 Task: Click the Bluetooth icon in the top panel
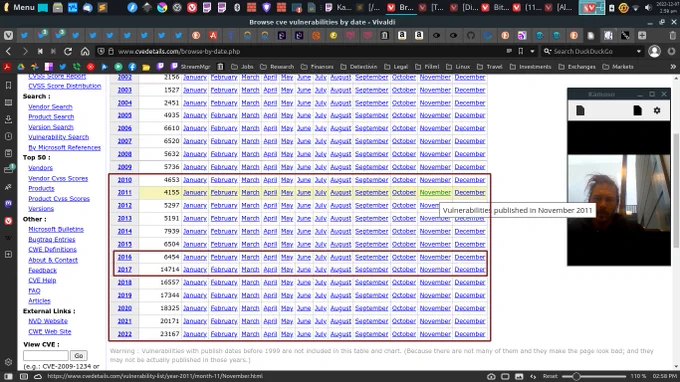[237, 7]
